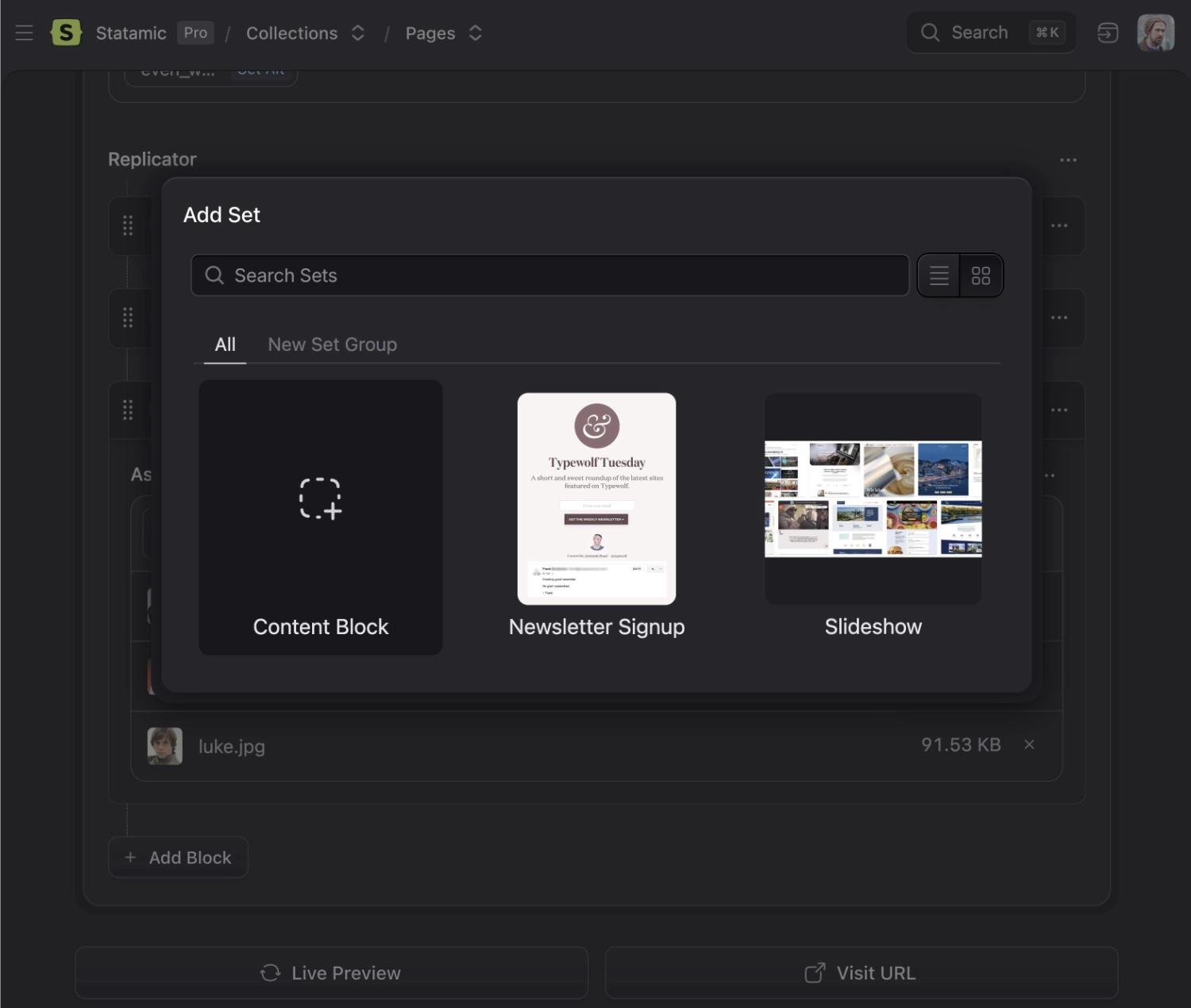The image size is (1191, 1008).
Task: Select the All sets tab
Action: (x=225, y=344)
